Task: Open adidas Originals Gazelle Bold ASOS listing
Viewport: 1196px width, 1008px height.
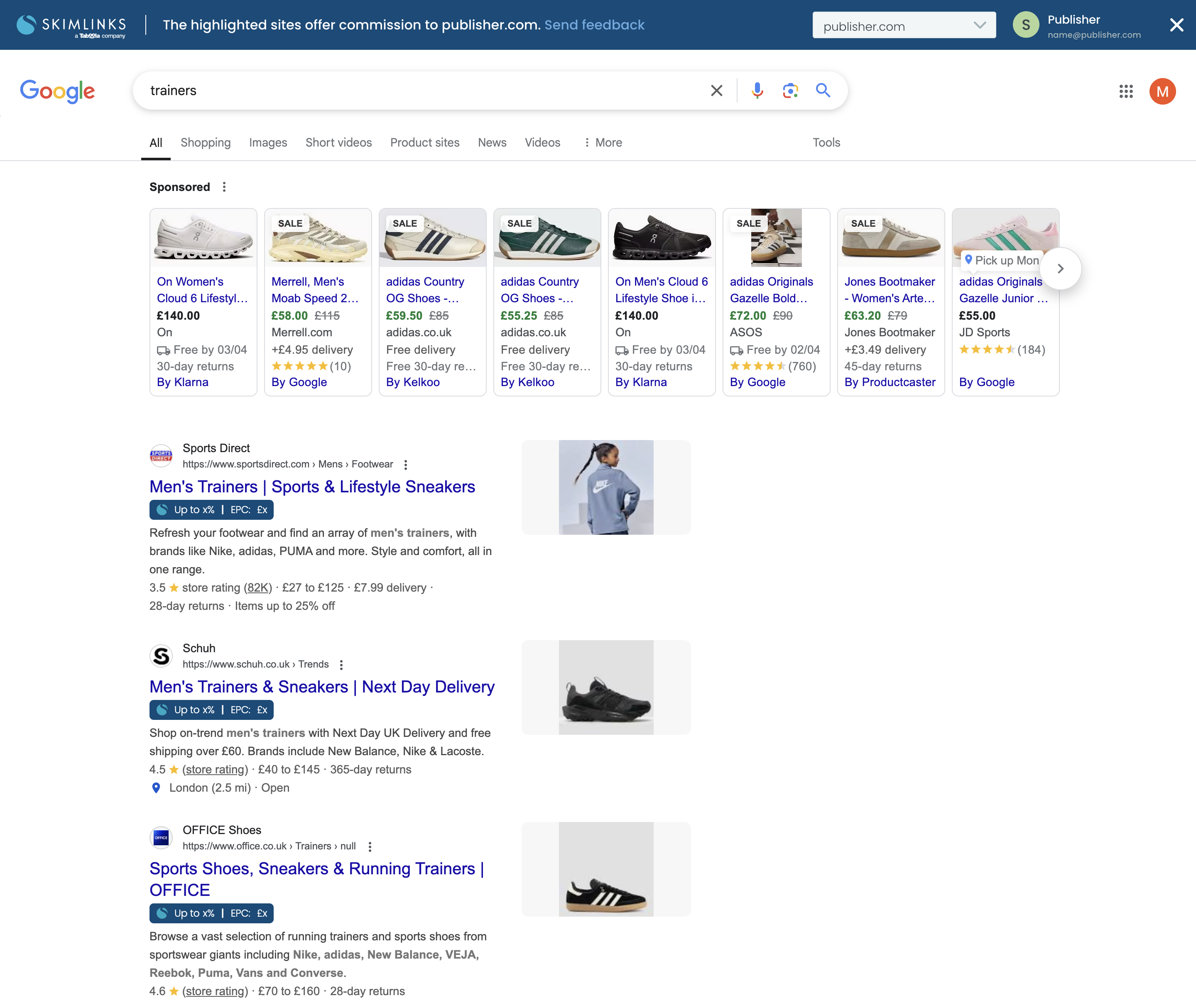Action: point(777,302)
